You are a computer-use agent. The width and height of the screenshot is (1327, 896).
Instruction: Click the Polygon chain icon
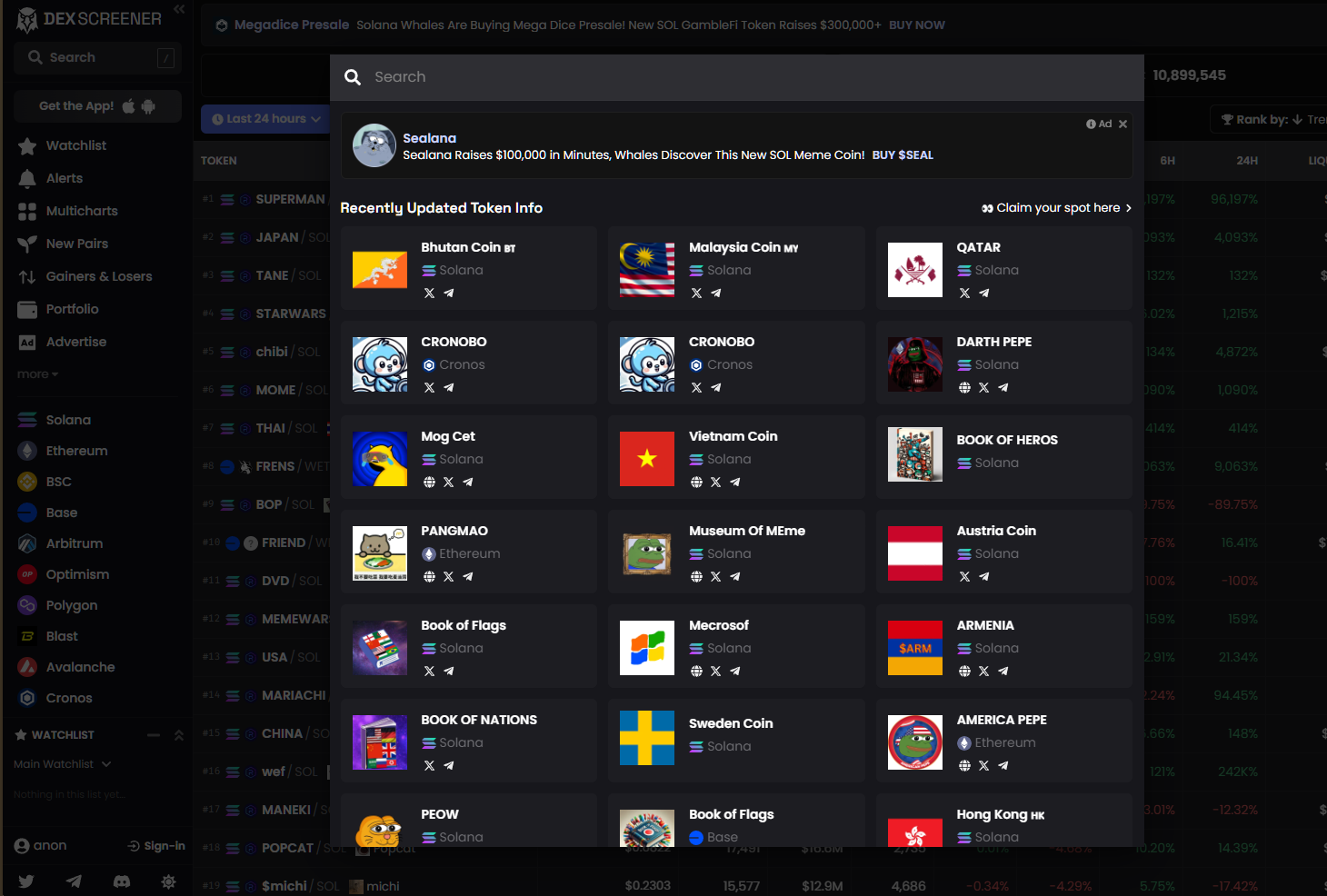[27, 605]
